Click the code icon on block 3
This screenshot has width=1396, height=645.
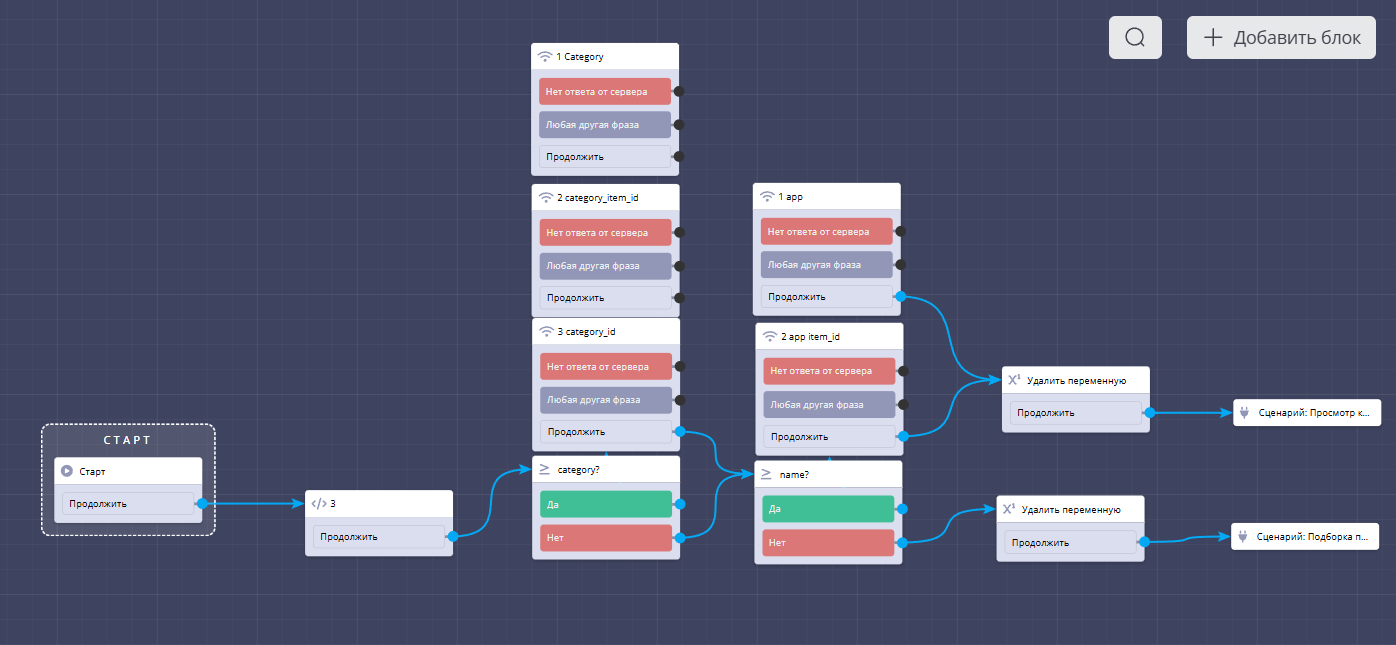[319, 504]
